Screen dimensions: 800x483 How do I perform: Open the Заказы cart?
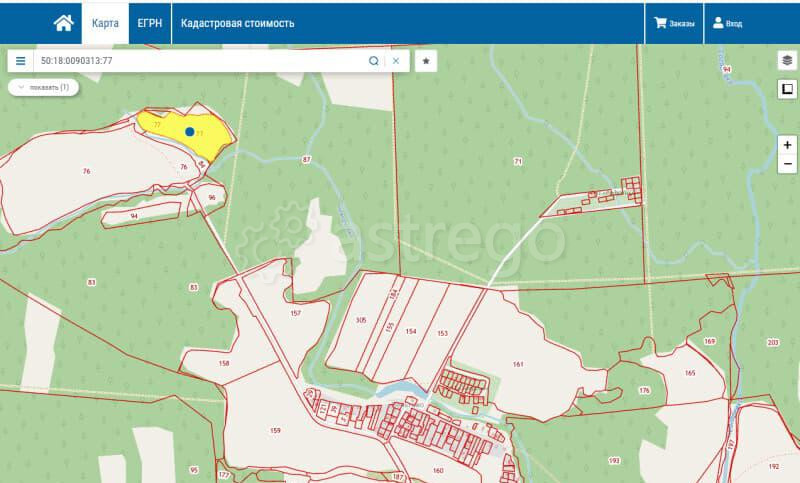pos(673,23)
